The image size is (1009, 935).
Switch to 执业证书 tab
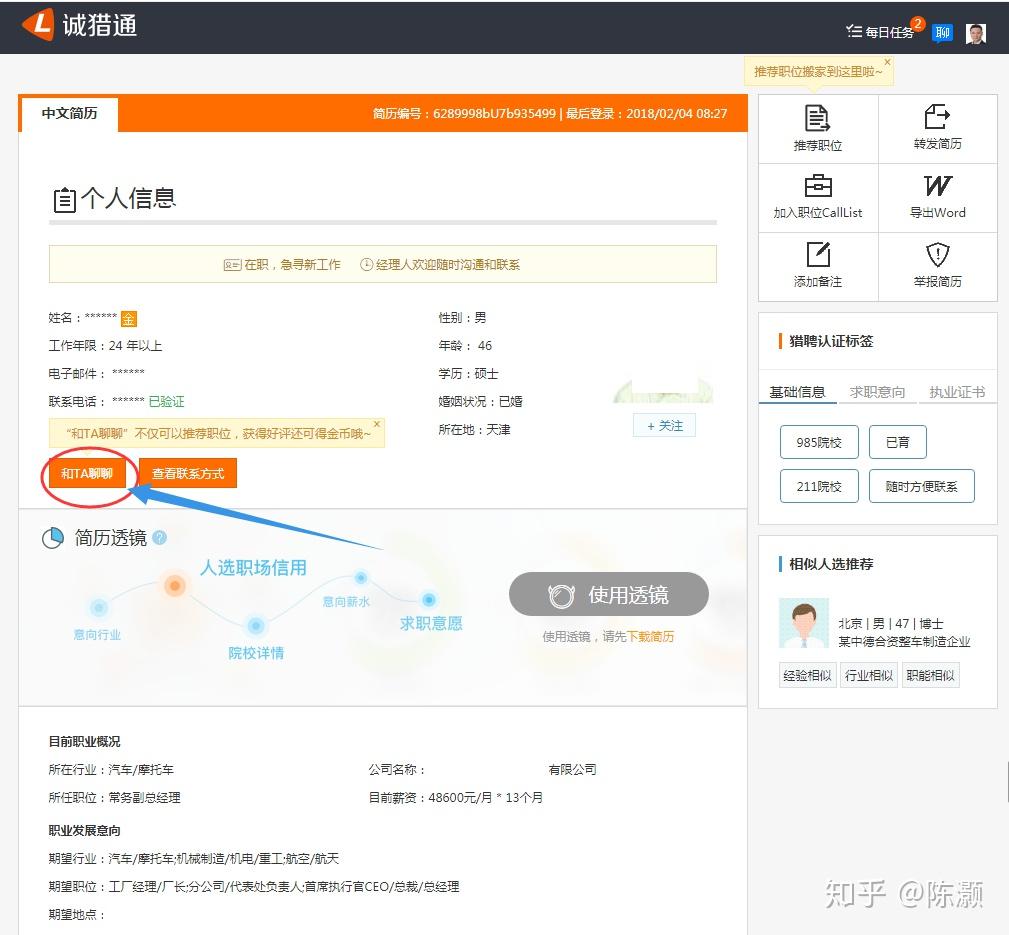click(957, 392)
